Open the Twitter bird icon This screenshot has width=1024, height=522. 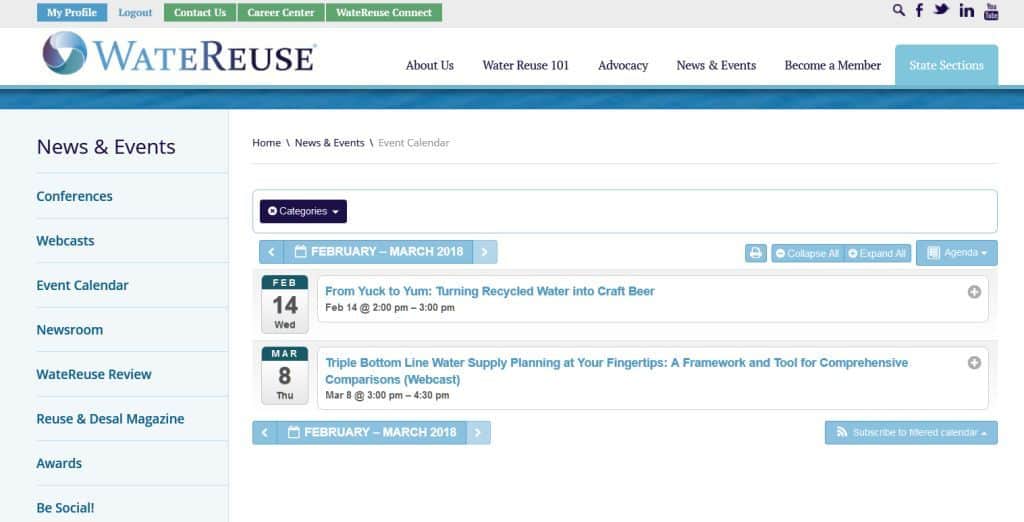[941, 11]
